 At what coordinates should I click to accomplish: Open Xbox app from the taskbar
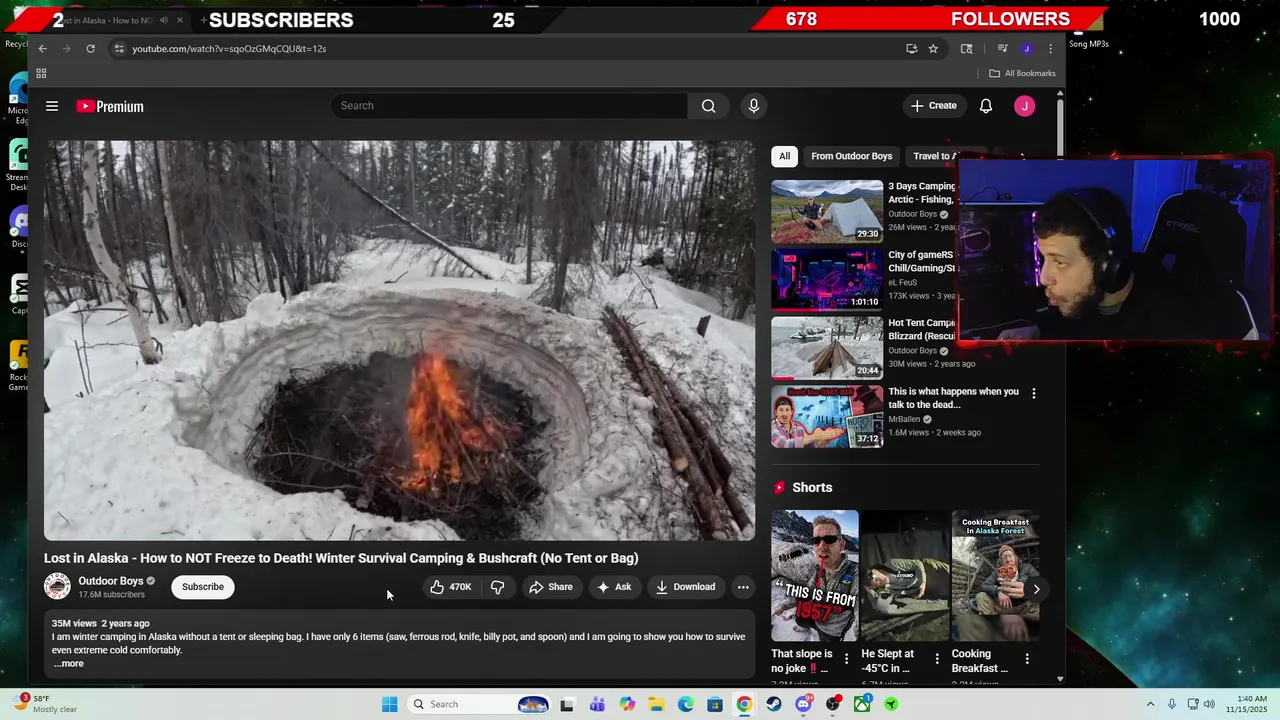[x=862, y=704]
